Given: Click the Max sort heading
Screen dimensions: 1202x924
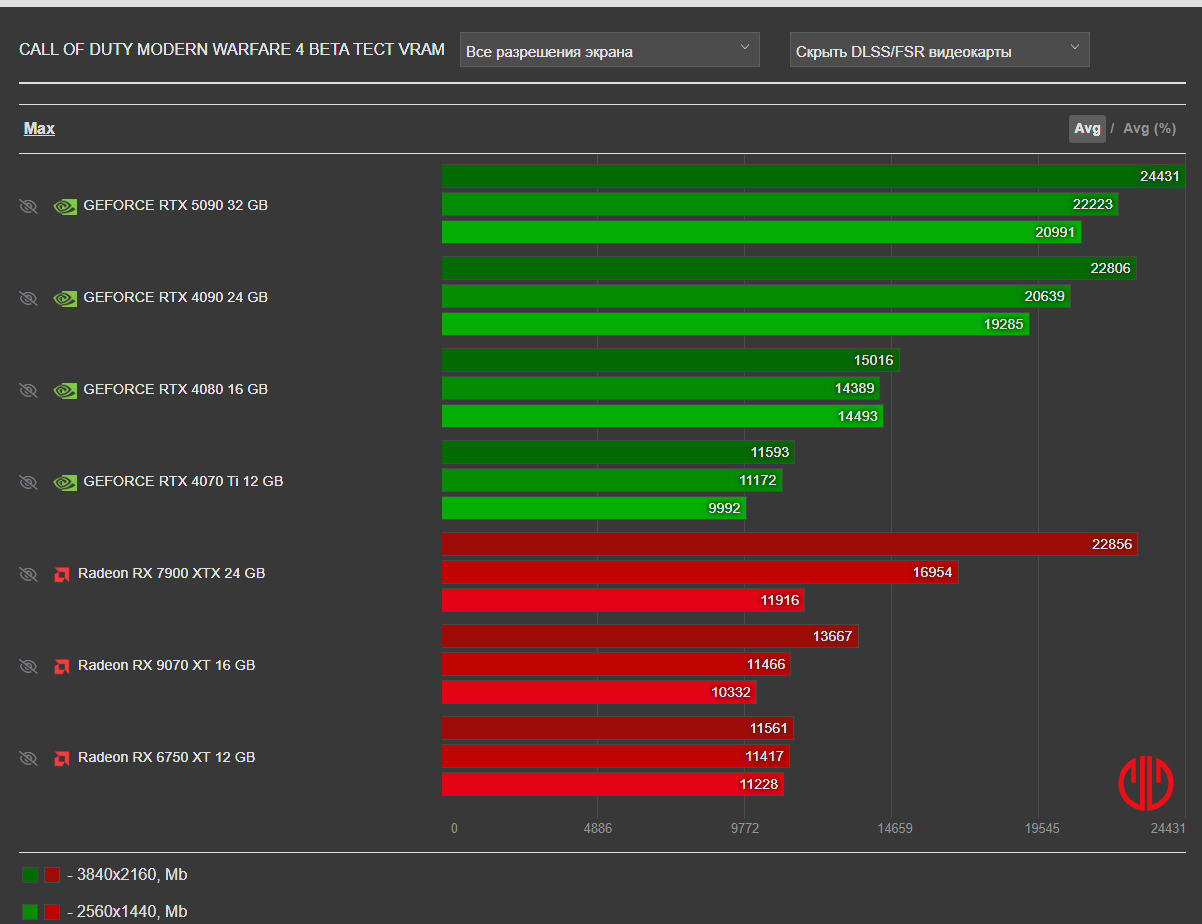Looking at the screenshot, I should tap(40, 128).
